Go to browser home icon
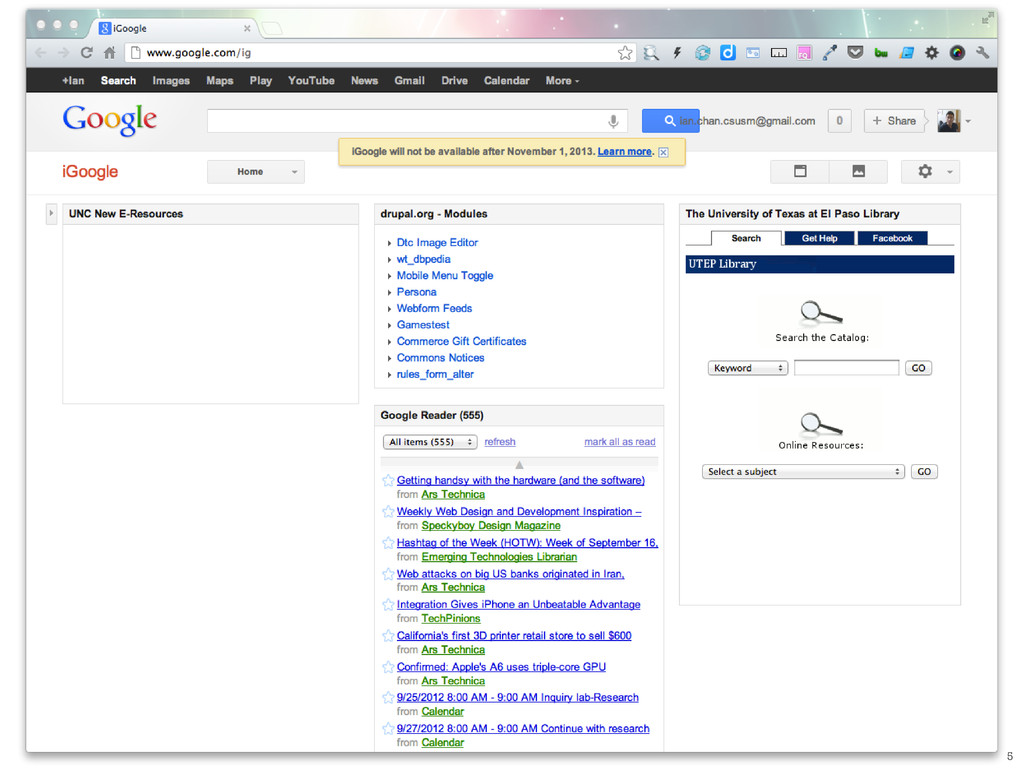This screenshot has width=1024, height=768. 110,53
